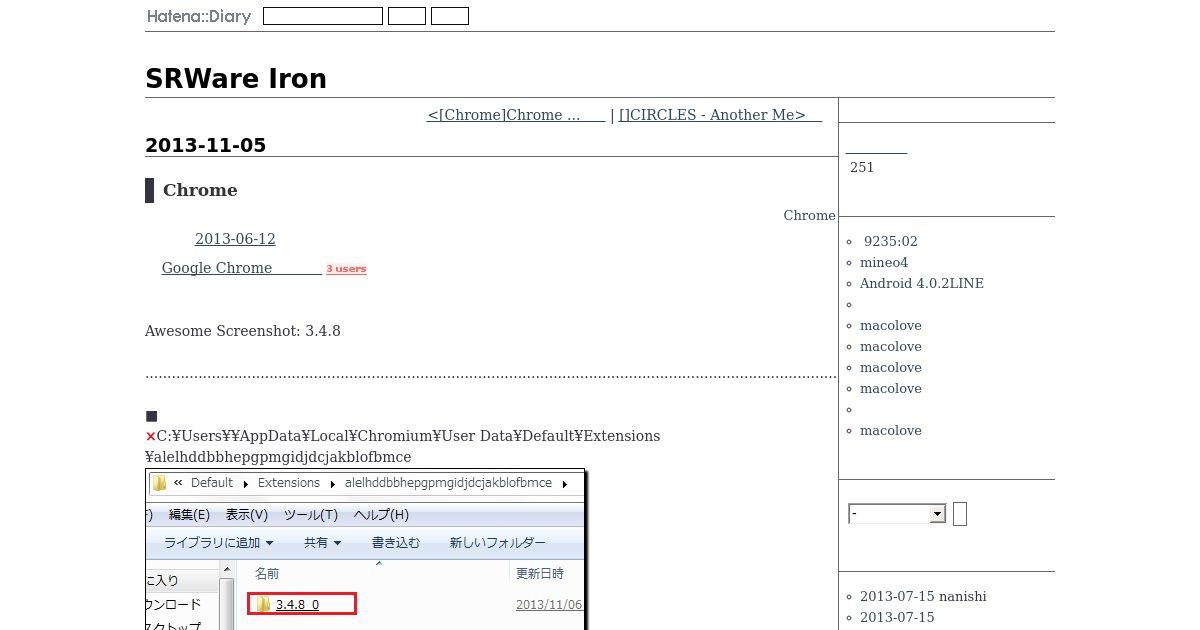Open the previous entry link [Chrome]Chrome ...
Screen dimensions: 1200x630
tap(516, 115)
